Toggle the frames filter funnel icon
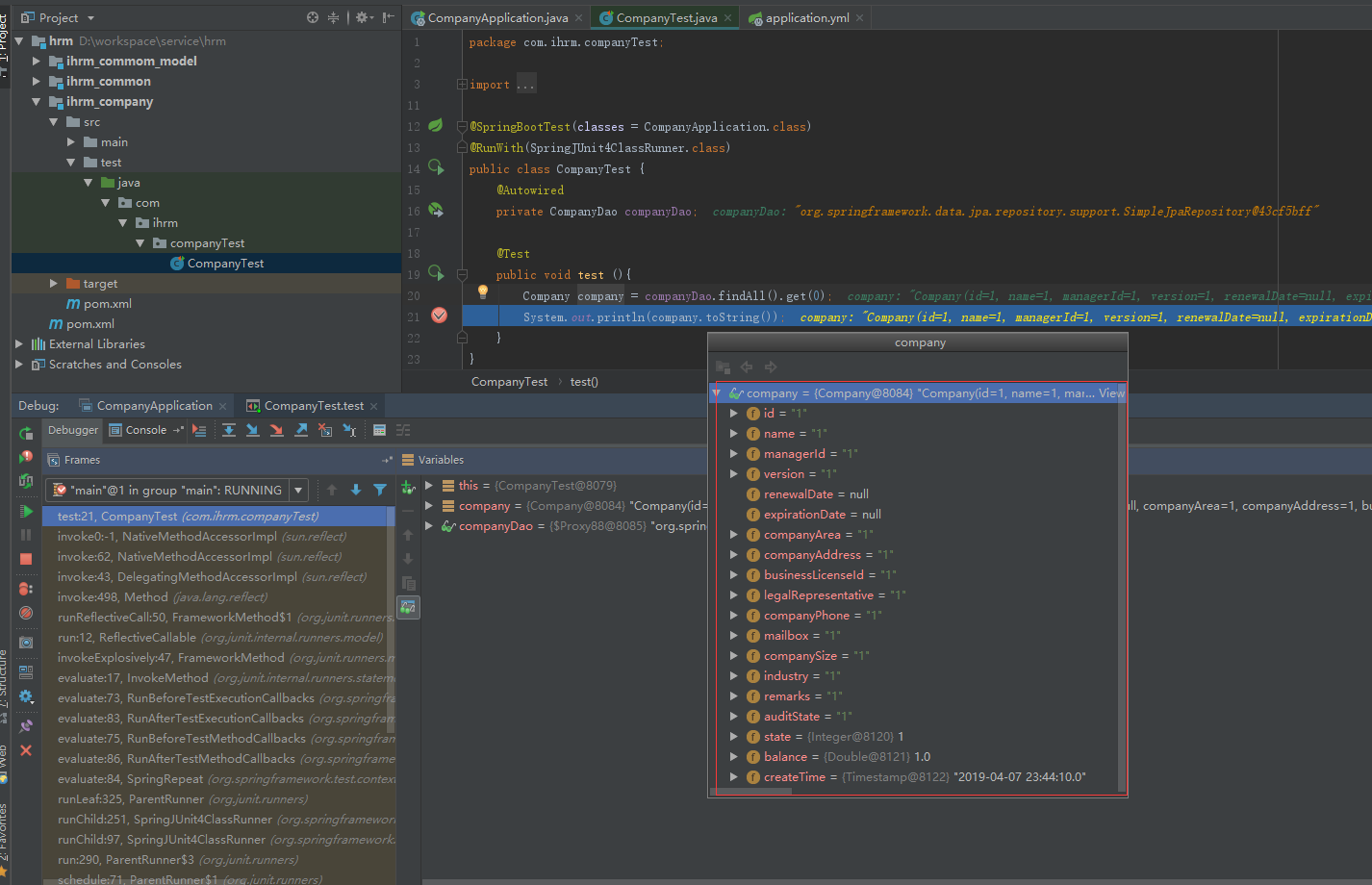The height and width of the screenshot is (885, 1372). point(380,490)
